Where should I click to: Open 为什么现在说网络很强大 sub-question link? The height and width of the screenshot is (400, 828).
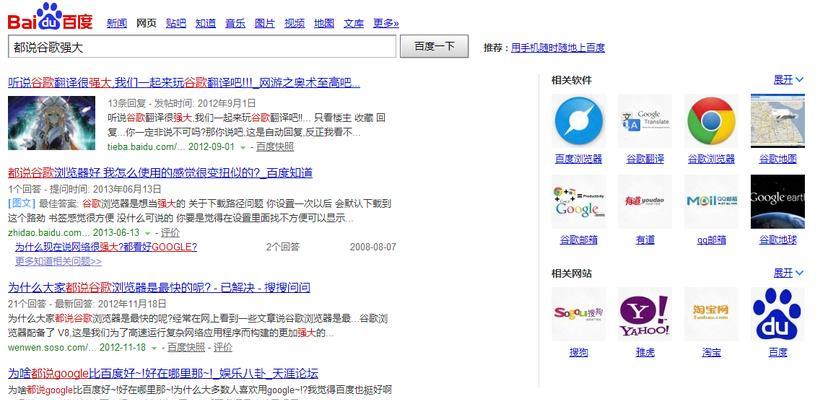point(106,247)
